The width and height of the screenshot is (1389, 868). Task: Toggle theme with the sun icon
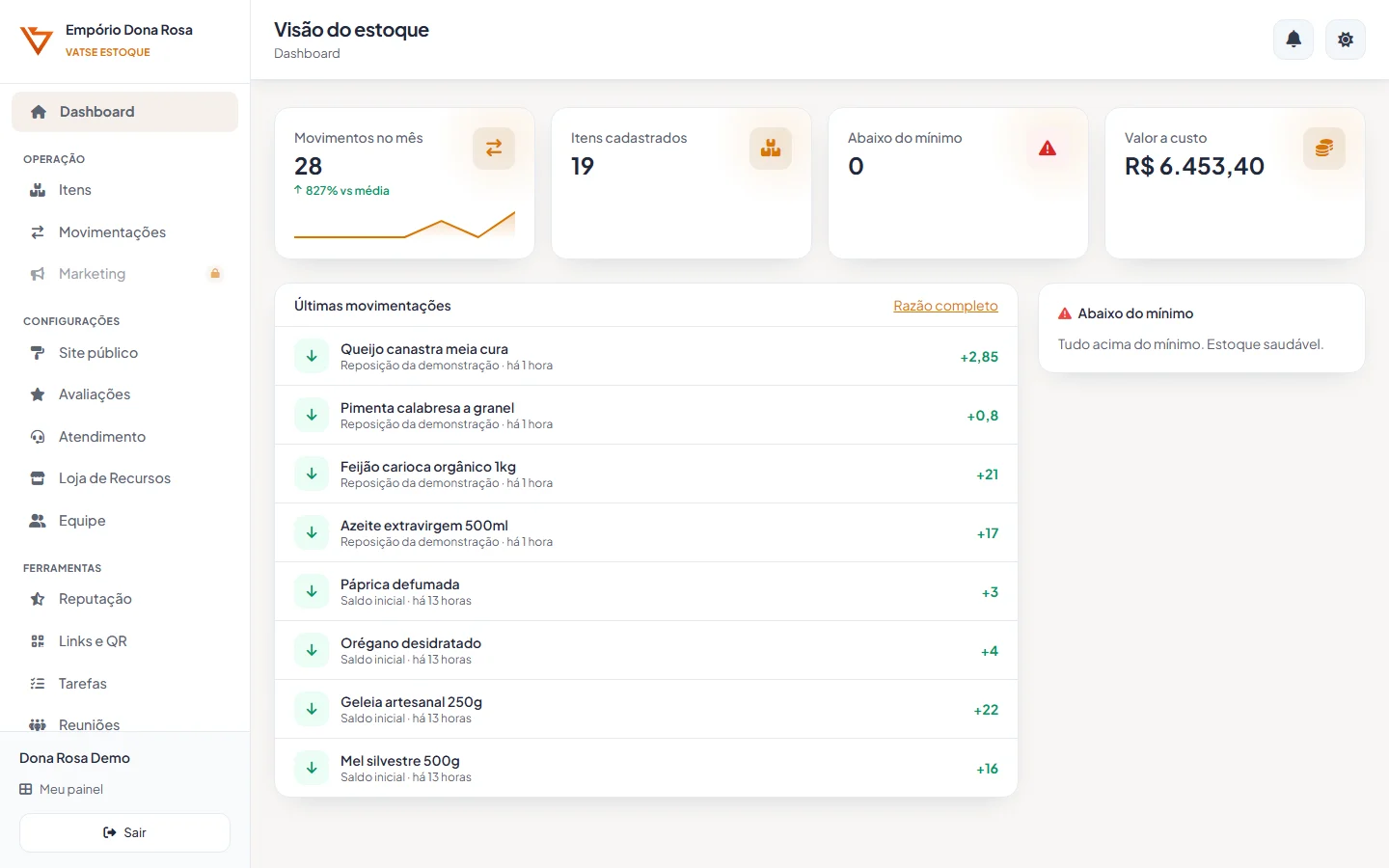[1346, 40]
